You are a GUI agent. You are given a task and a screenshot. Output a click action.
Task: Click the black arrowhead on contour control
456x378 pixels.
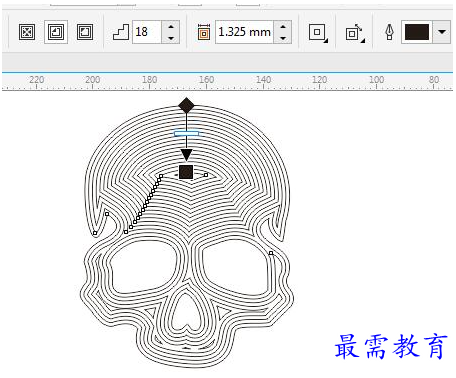(x=186, y=155)
